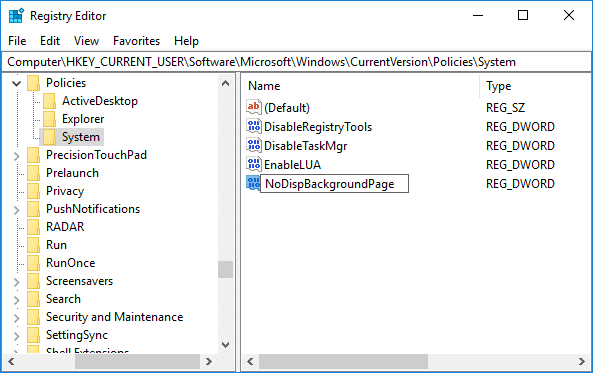Select the RADAR key label
This screenshot has width=593, height=373.
[65, 227]
